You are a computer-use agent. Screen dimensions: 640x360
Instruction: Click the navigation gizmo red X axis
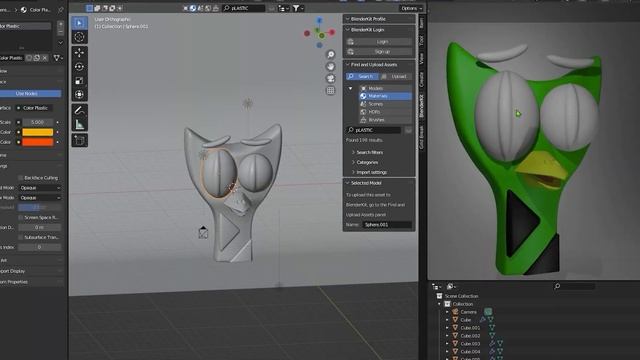[x=332, y=32]
